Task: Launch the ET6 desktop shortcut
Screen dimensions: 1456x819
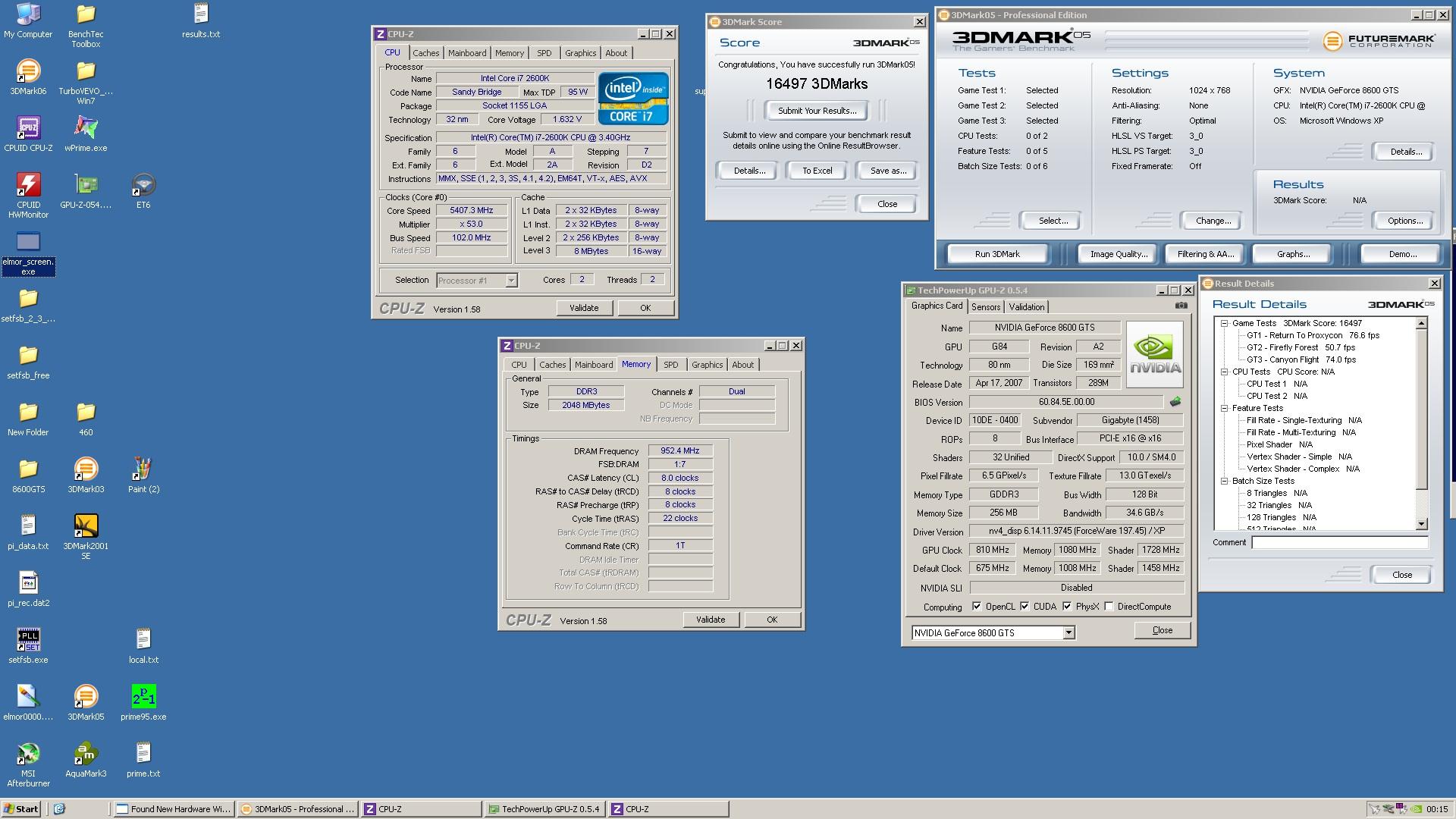Action: point(143,191)
